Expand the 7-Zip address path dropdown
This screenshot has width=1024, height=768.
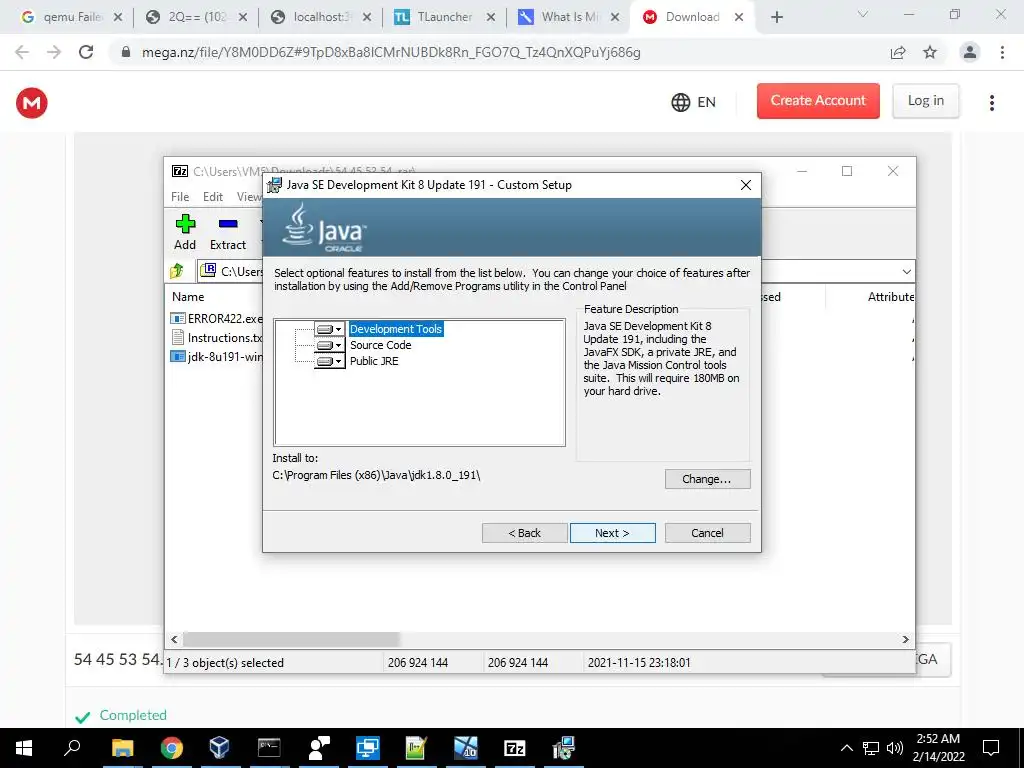906,271
